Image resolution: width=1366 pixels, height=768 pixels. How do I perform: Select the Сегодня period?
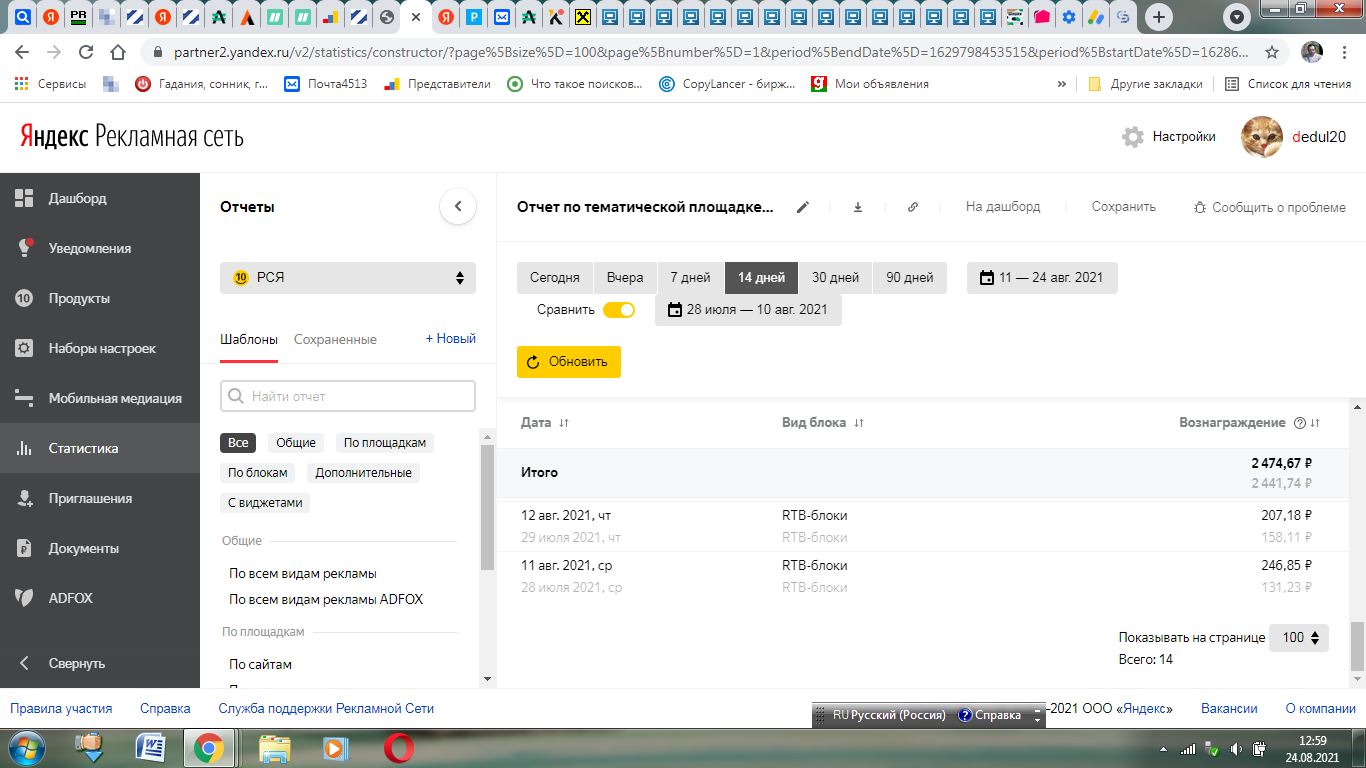[555, 277]
